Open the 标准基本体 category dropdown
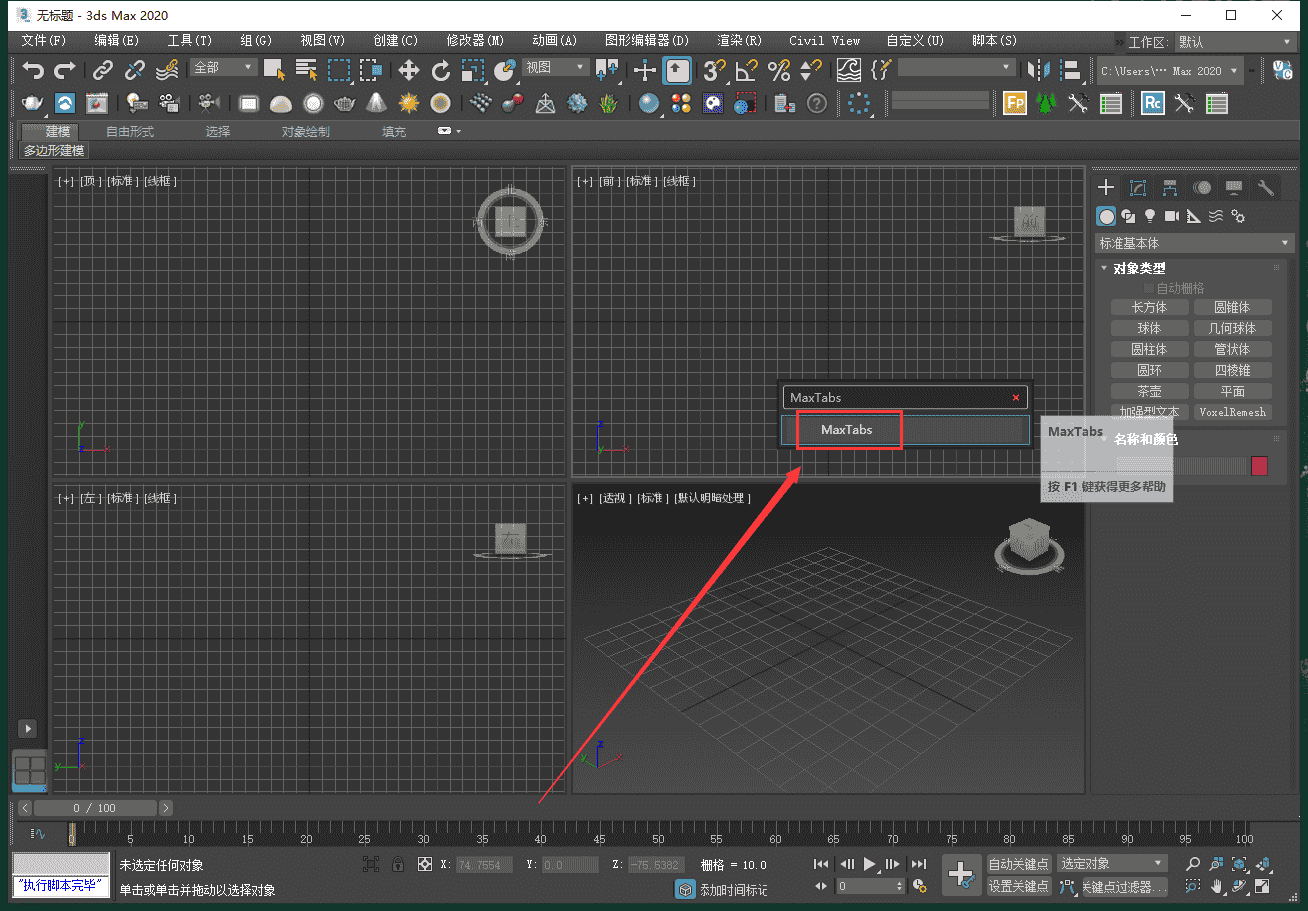Viewport: 1308px width, 911px height. (x=1194, y=243)
